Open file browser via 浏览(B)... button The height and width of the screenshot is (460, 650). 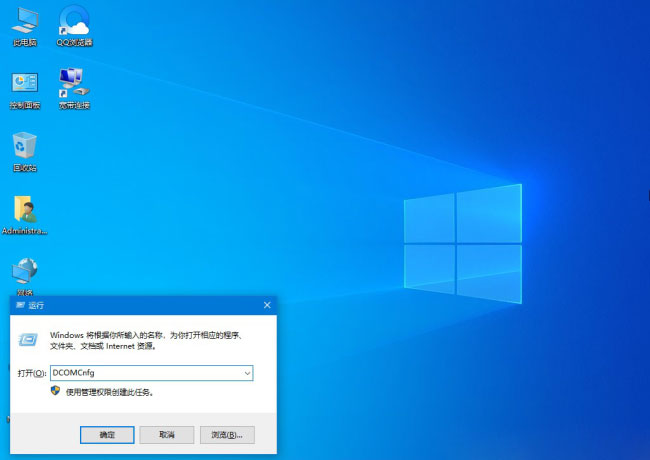pos(227,435)
